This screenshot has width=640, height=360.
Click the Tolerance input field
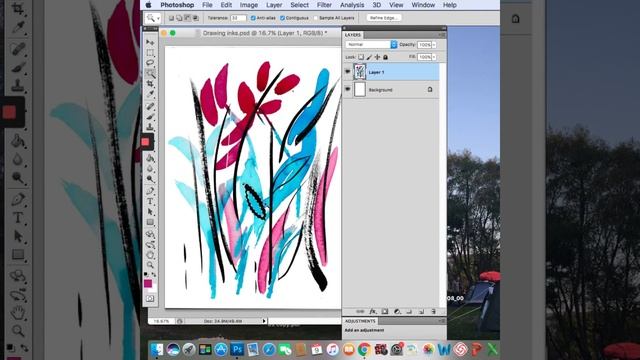coord(238,18)
